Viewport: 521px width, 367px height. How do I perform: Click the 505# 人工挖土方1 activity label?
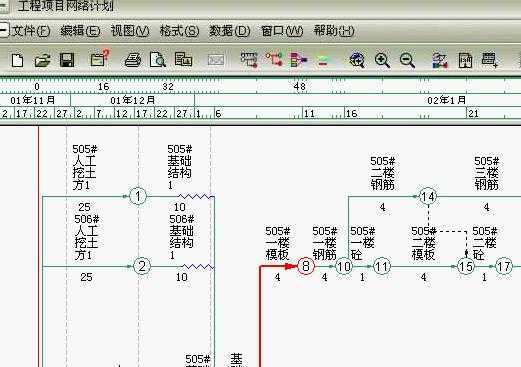coord(85,167)
